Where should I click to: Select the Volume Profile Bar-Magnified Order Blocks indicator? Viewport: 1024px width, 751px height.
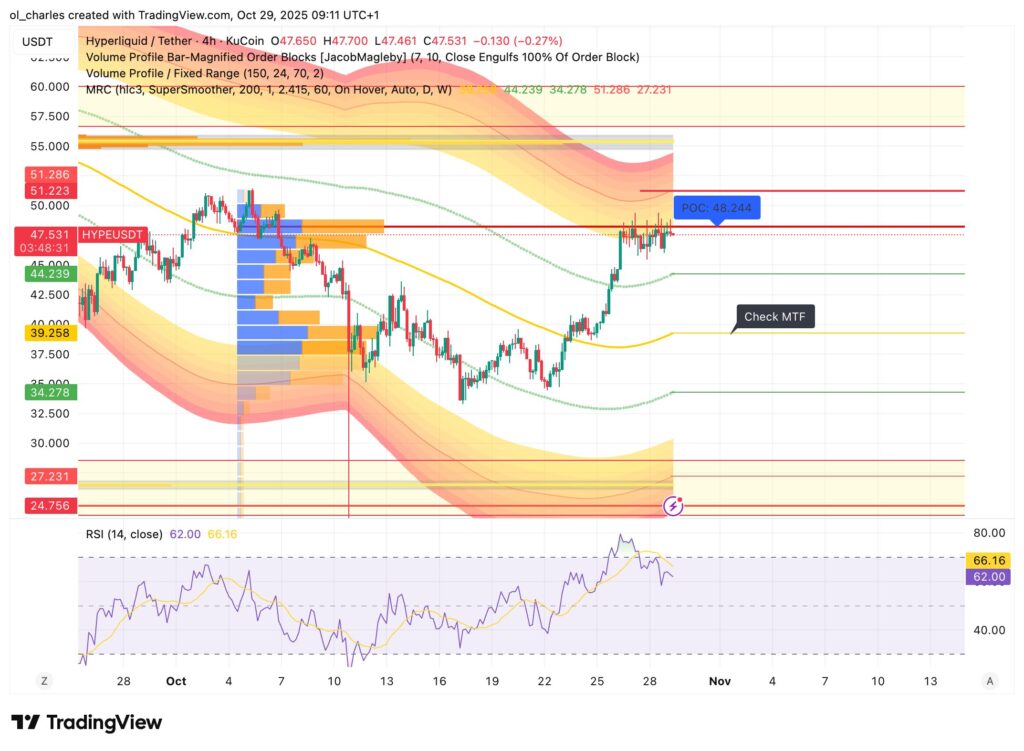[x=362, y=57]
